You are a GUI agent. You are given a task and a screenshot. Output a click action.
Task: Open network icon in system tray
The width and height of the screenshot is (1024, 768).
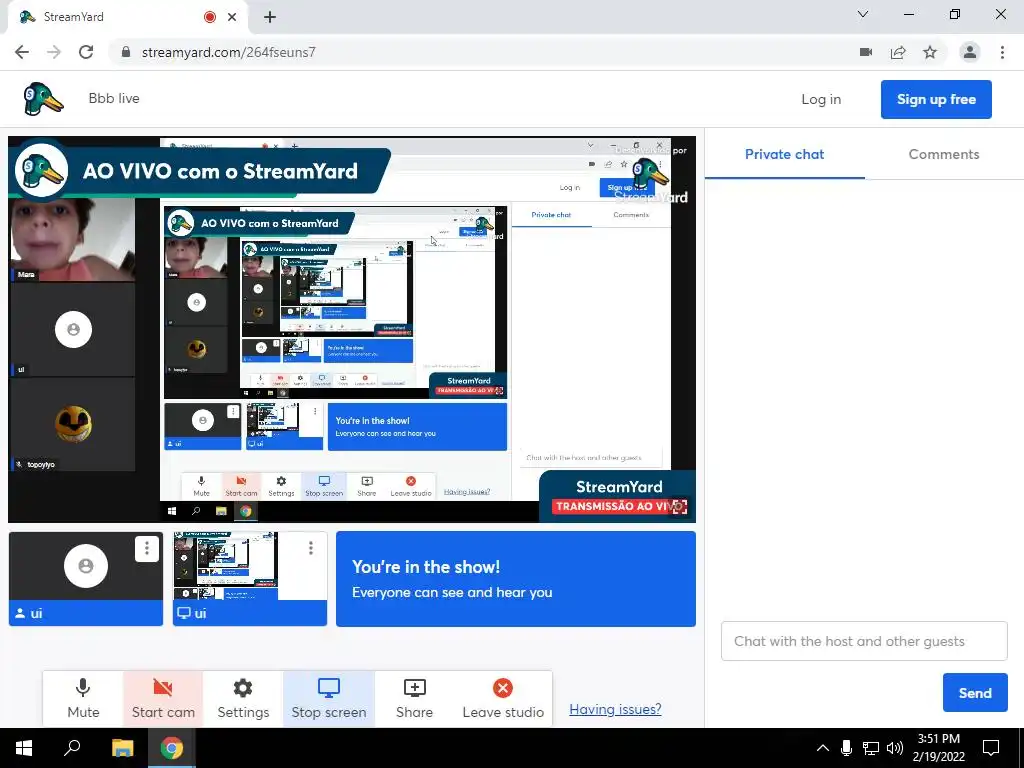[871, 748]
